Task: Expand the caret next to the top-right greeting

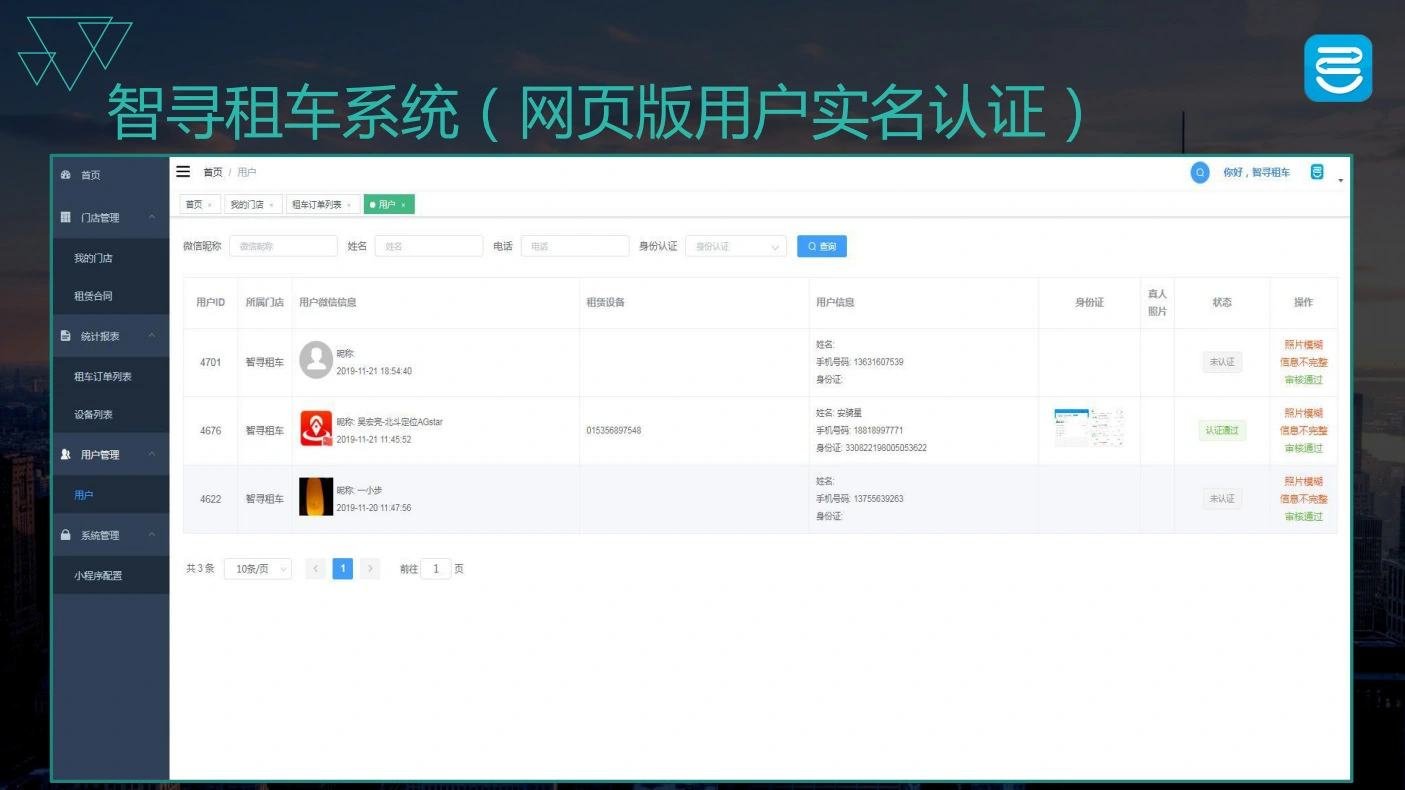Action: tap(1342, 181)
